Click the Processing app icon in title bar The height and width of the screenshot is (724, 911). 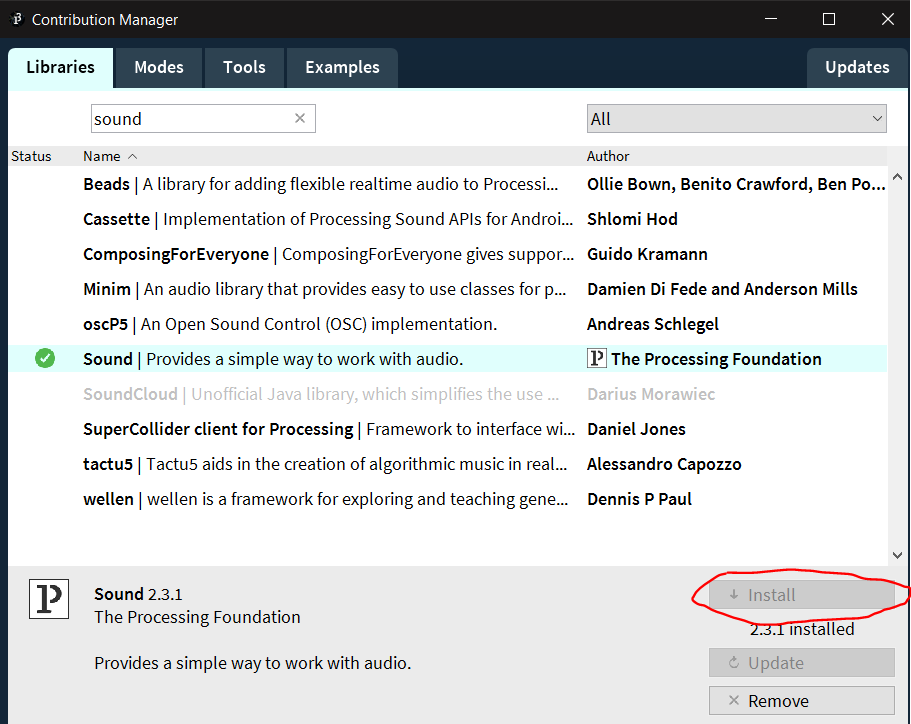17,19
